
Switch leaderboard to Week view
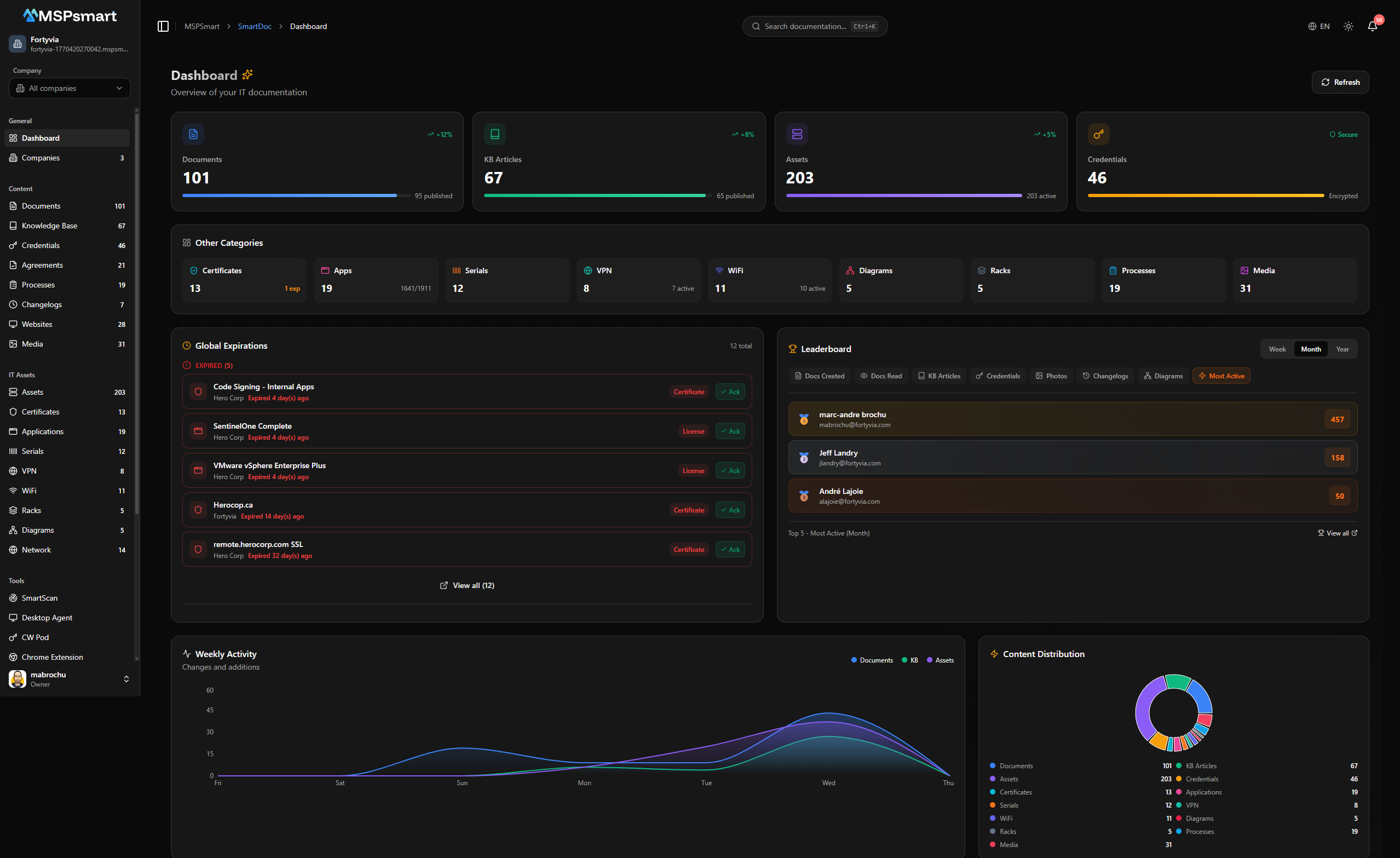(x=1277, y=348)
